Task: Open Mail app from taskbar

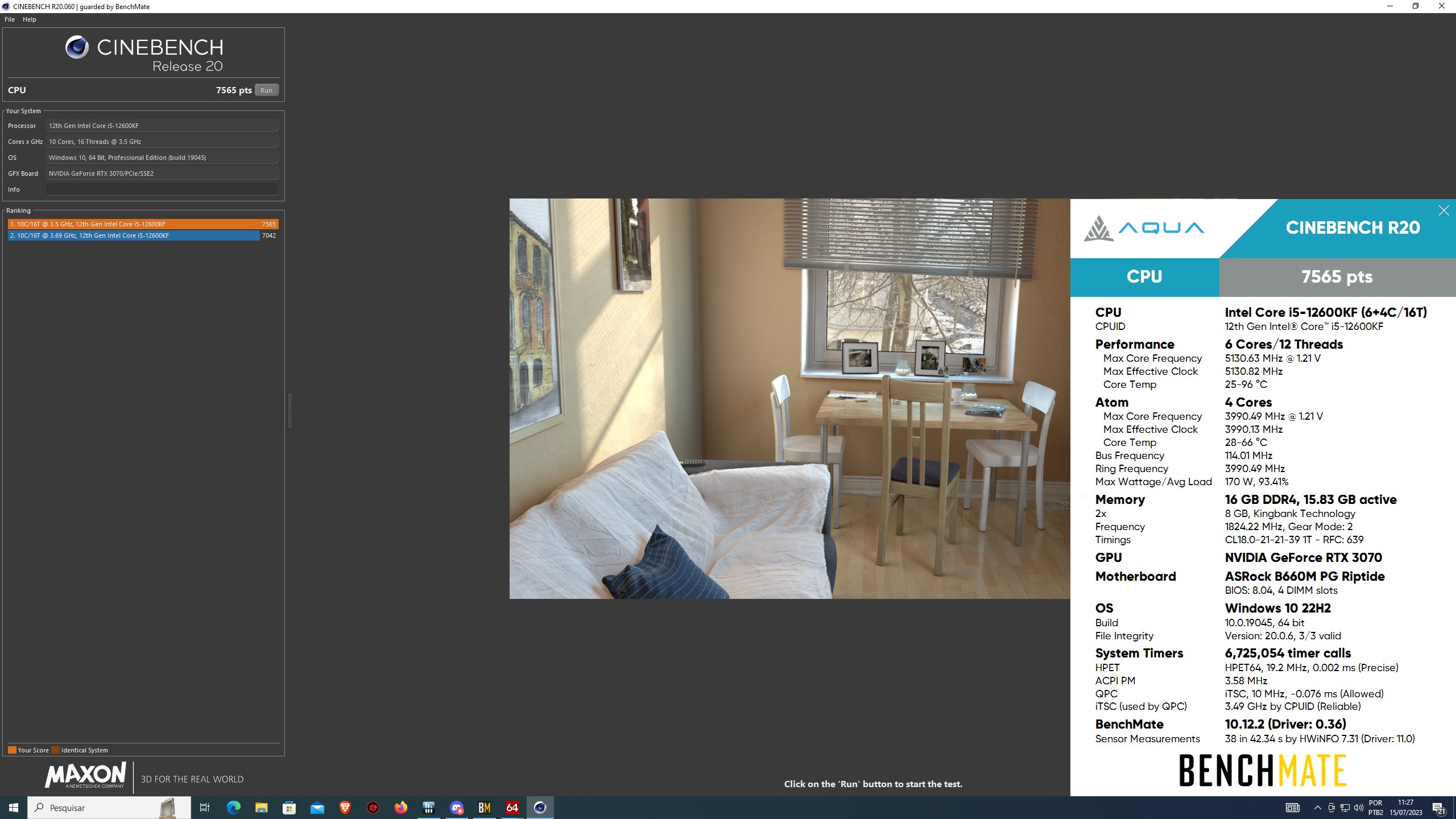Action: pyautogui.click(x=317, y=808)
